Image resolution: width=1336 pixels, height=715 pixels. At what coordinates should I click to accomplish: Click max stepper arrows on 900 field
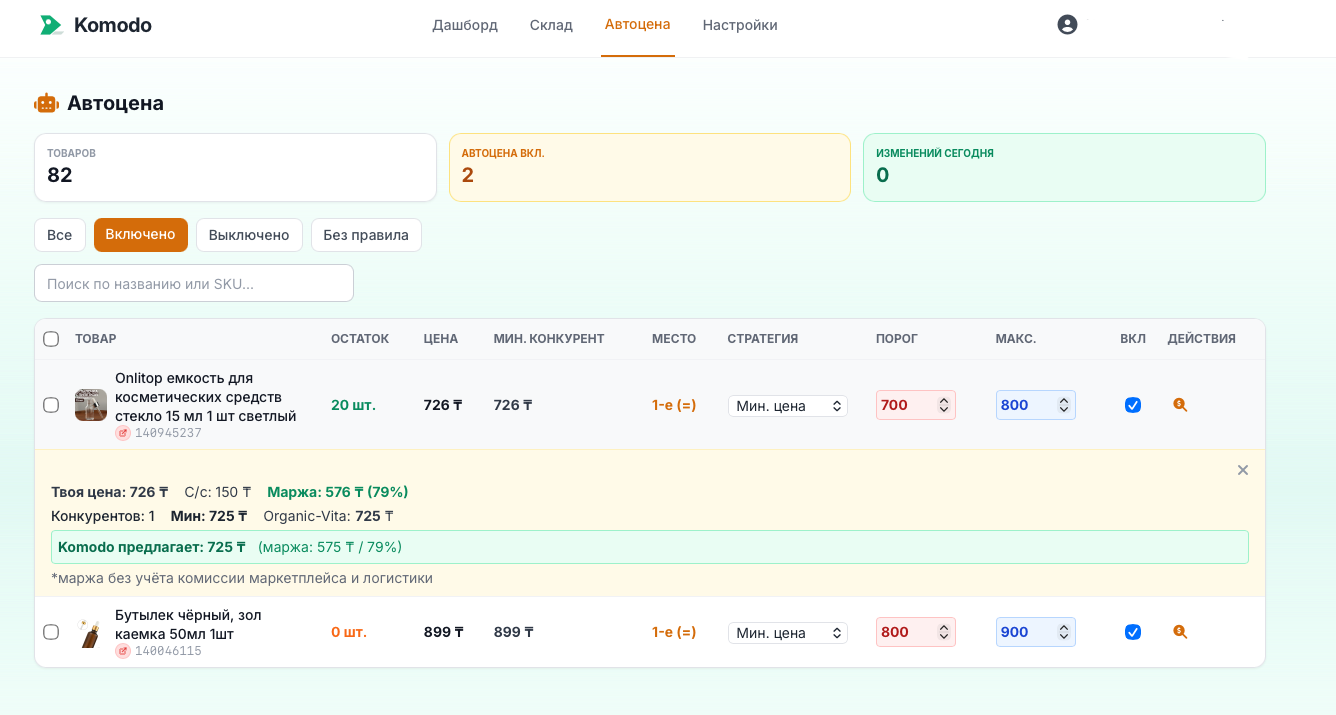1063,632
